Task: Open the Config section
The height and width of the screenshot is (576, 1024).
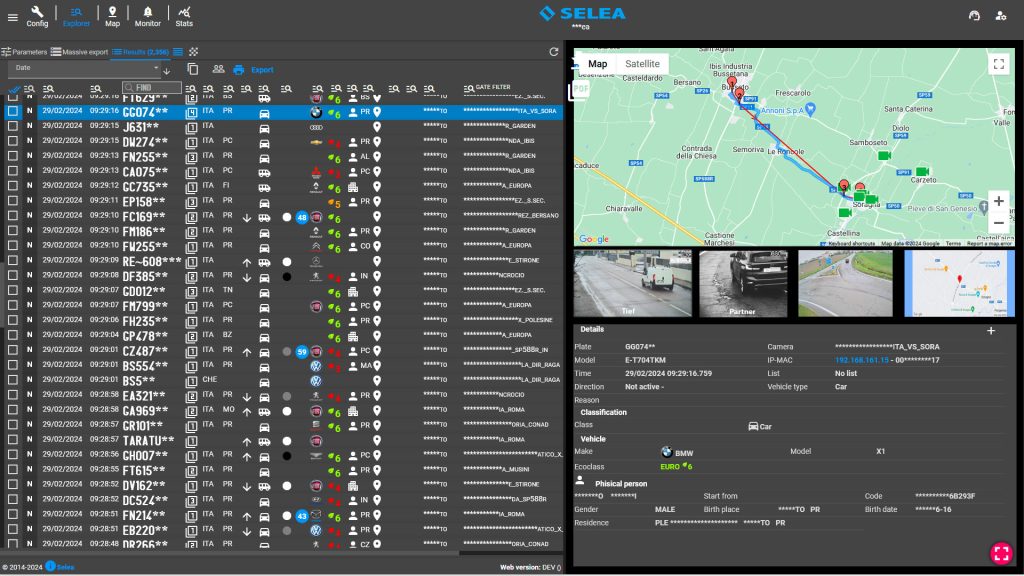Action: click(37, 16)
